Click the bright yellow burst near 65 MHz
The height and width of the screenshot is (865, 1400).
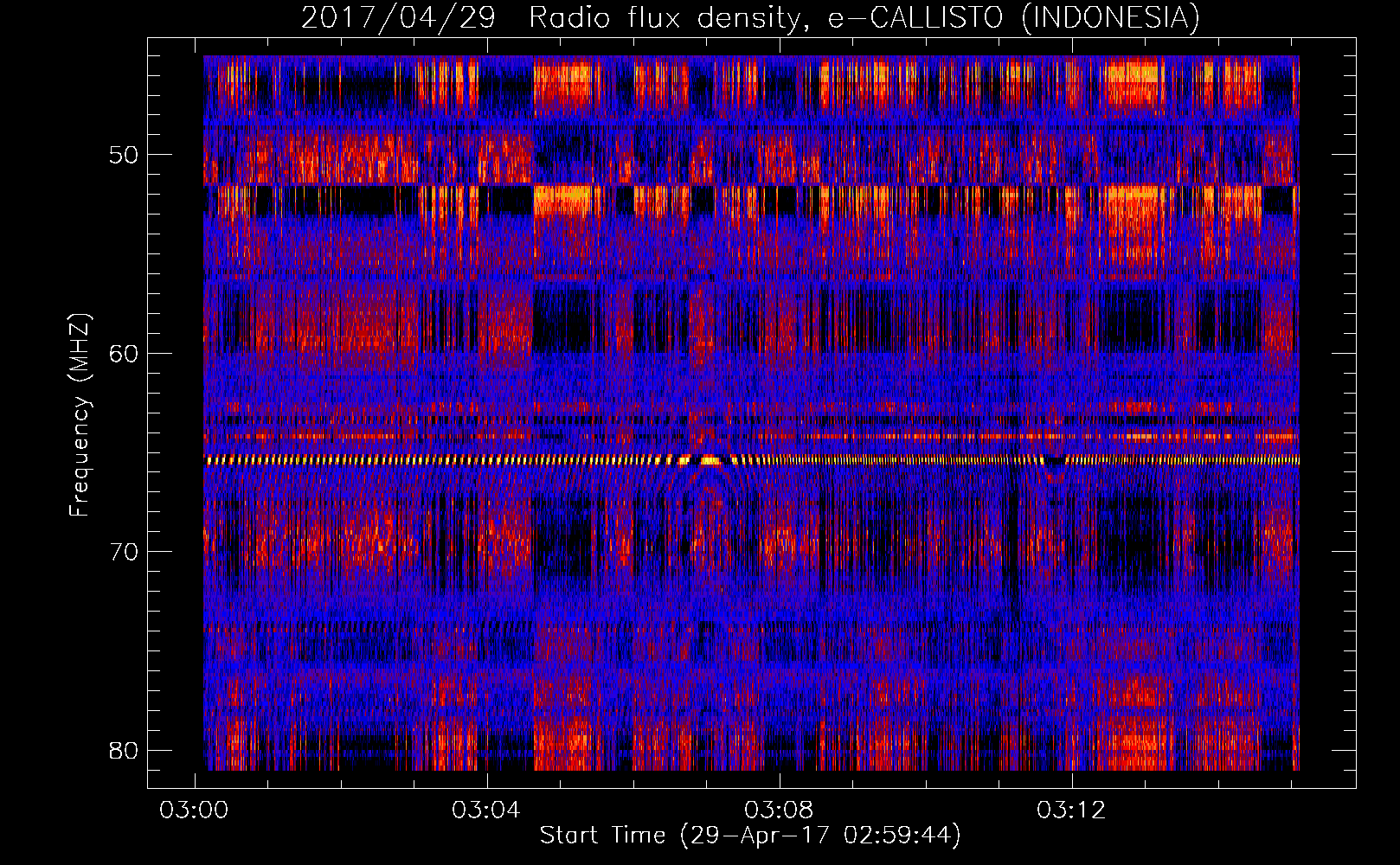pos(710,461)
